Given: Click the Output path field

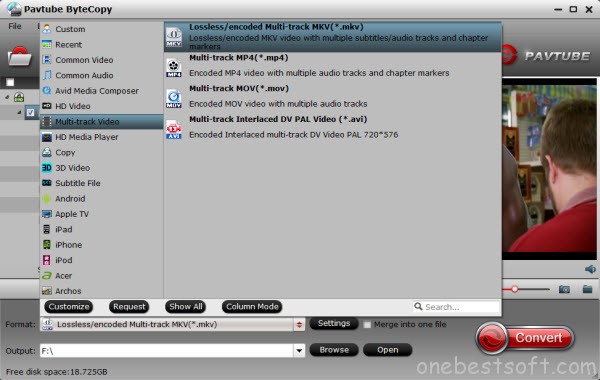Looking at the screenshot, I should [167, 350].
